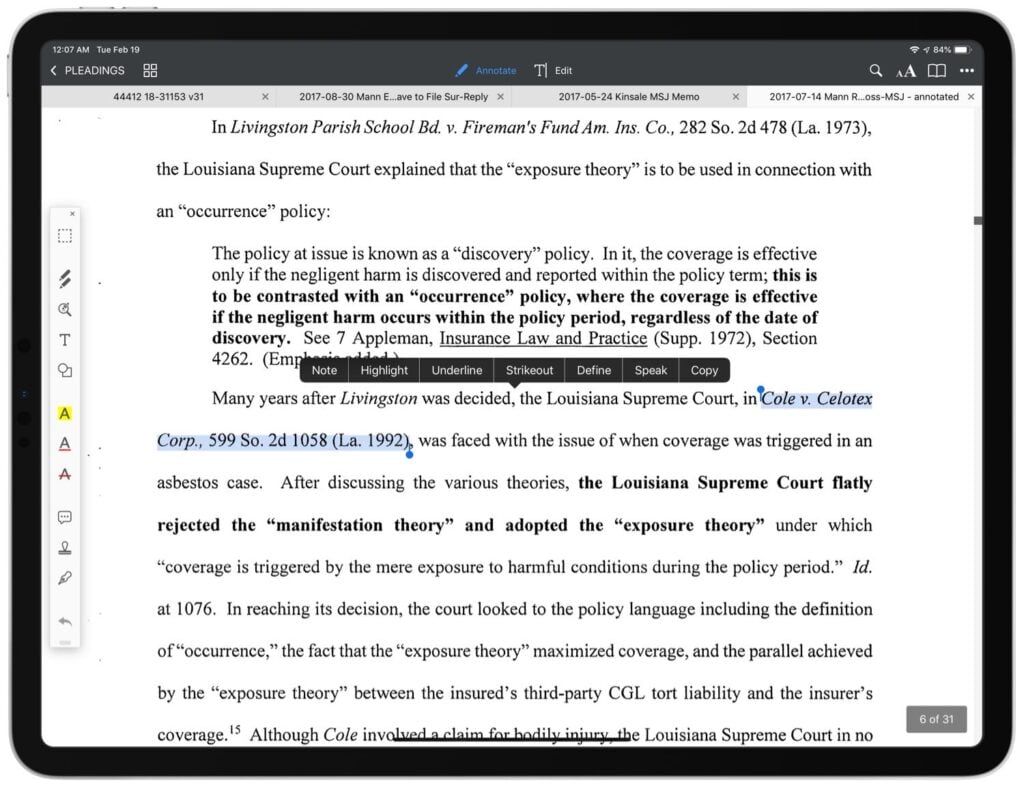1024x788 pixels.
Task: Tap the Wi-Fi status icon
Action: tap(914, 50)
